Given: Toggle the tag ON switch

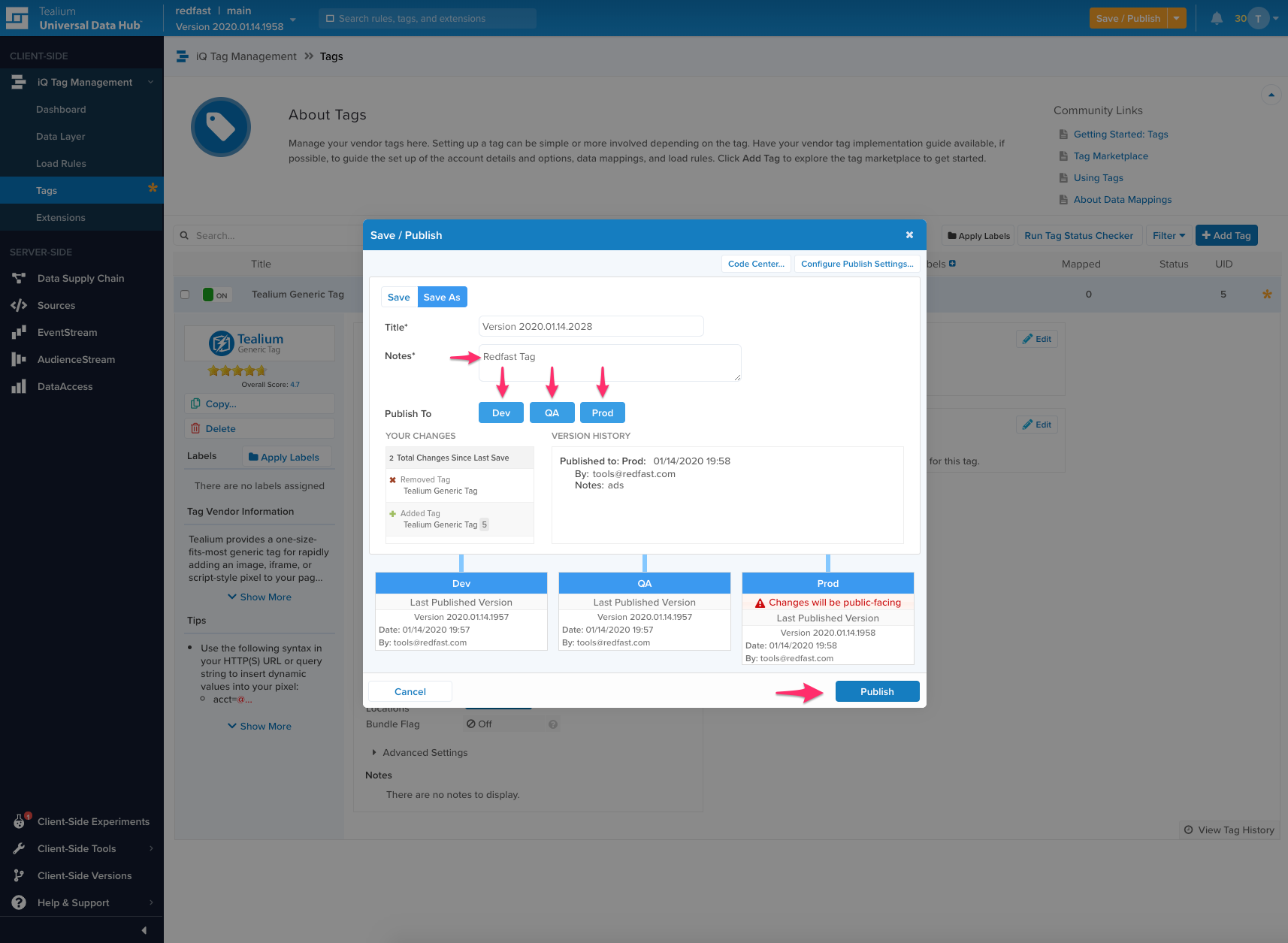Looking at the screenshot, I should point(216,295).
